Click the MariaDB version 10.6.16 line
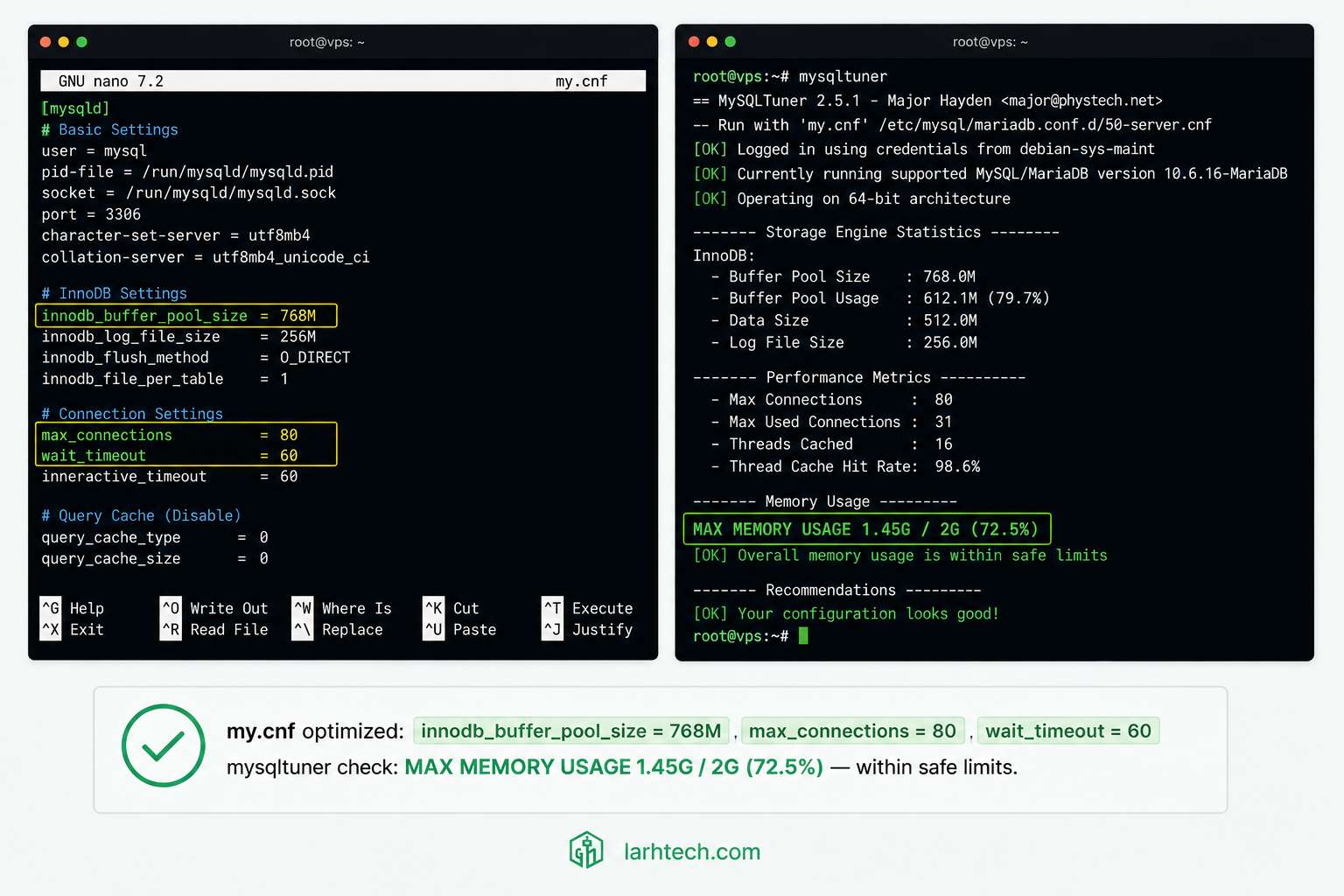 [x=990, y=174]
